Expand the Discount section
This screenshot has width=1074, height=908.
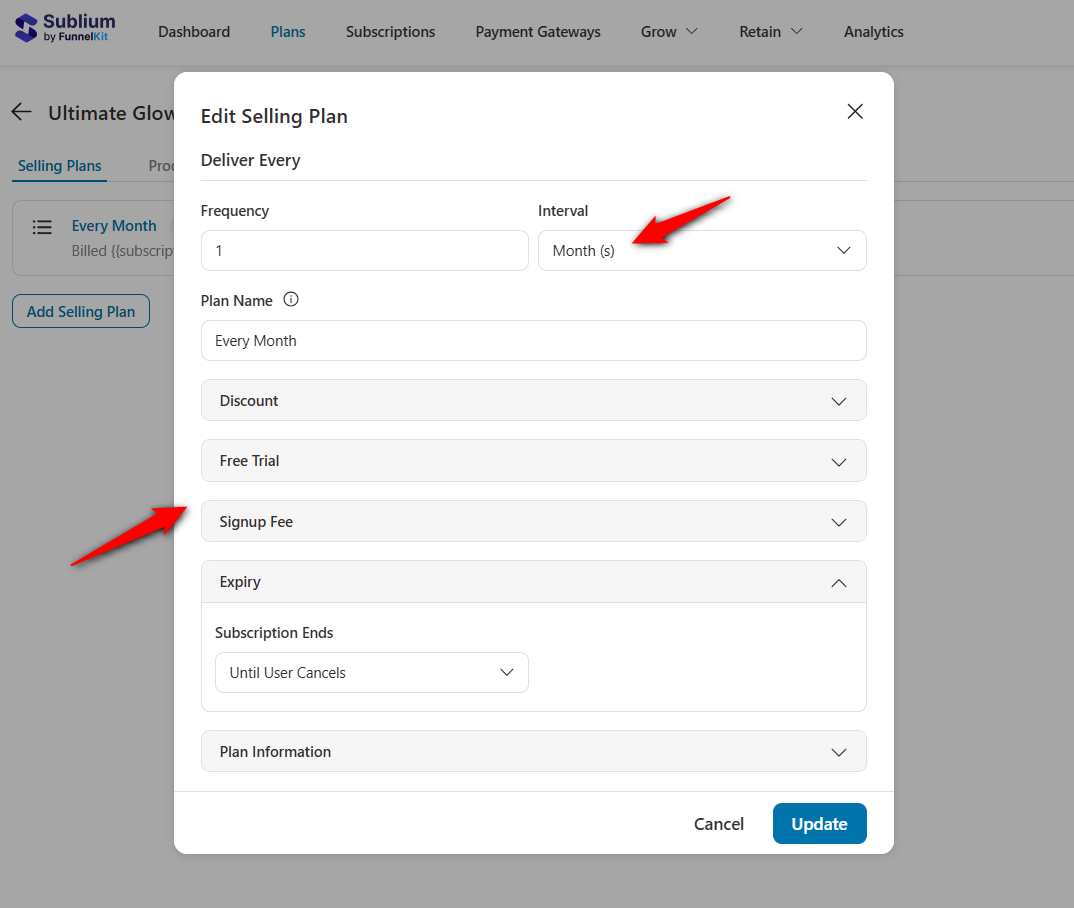tap(533, 400)
